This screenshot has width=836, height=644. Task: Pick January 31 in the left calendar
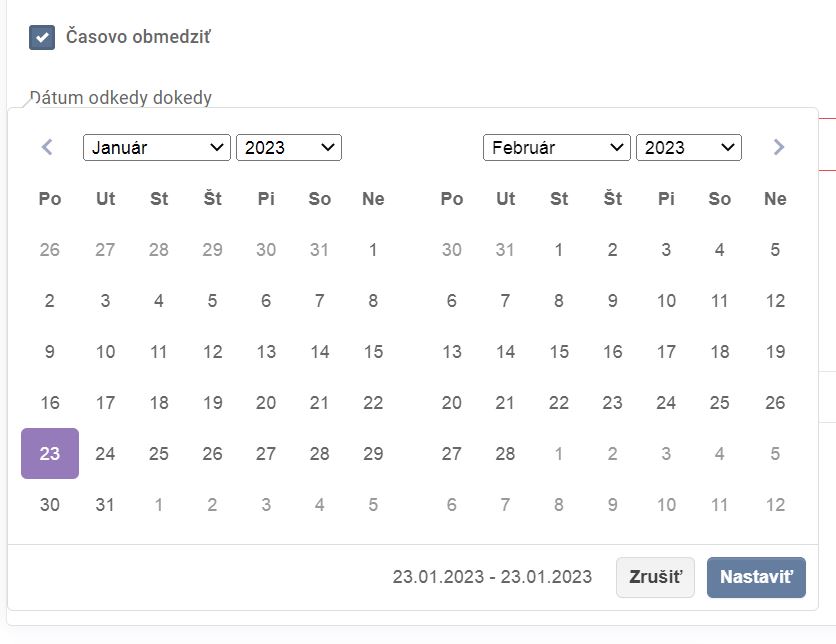105,505
